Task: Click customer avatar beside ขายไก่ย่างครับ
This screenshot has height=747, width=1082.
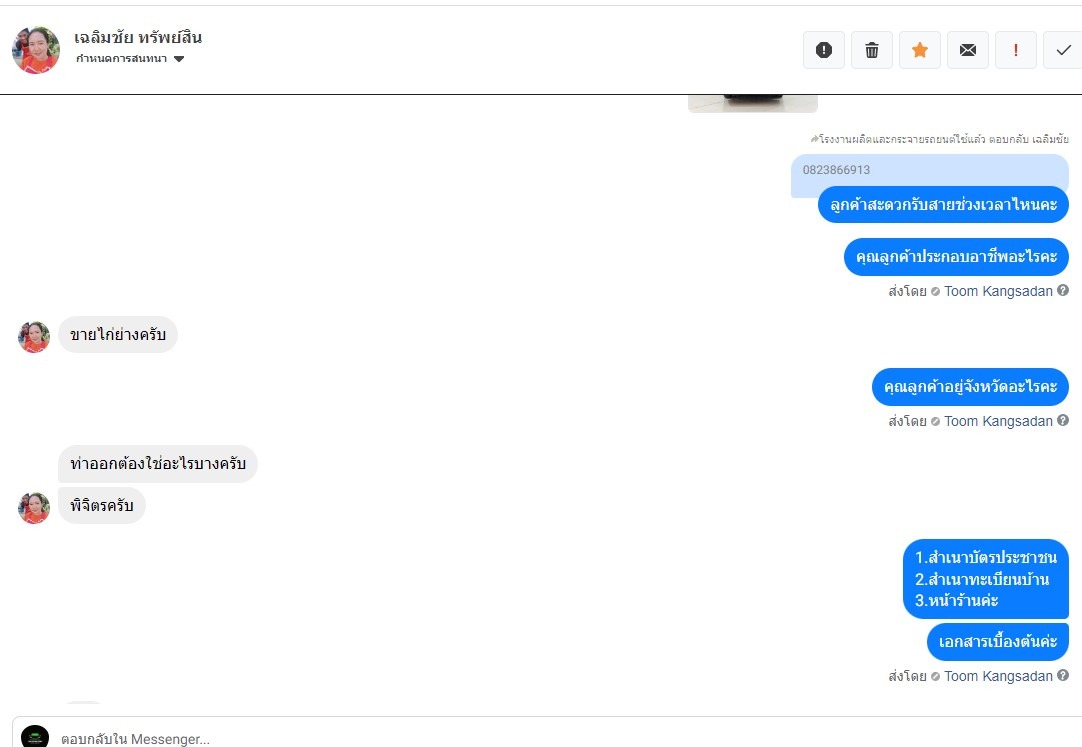Action: click(34, 337)
